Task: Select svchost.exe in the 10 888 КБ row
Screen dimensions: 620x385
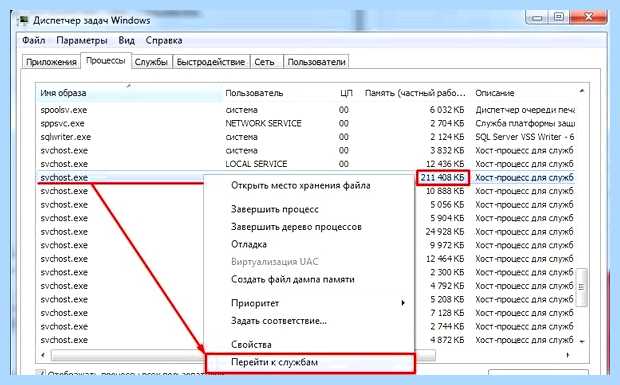Action: (x=64, y=191)
